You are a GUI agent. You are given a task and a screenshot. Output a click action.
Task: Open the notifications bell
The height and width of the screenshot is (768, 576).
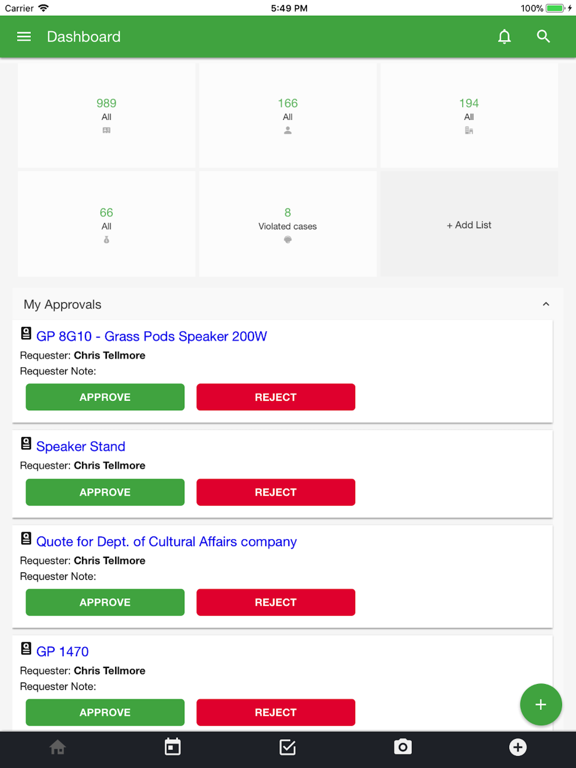pos(504,37)
